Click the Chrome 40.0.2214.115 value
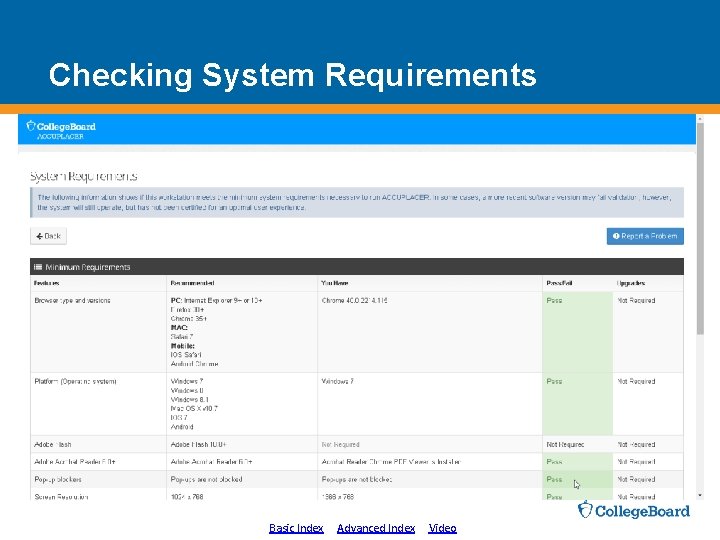The height and width of the screenshot is (540, 720). [354, 301]
